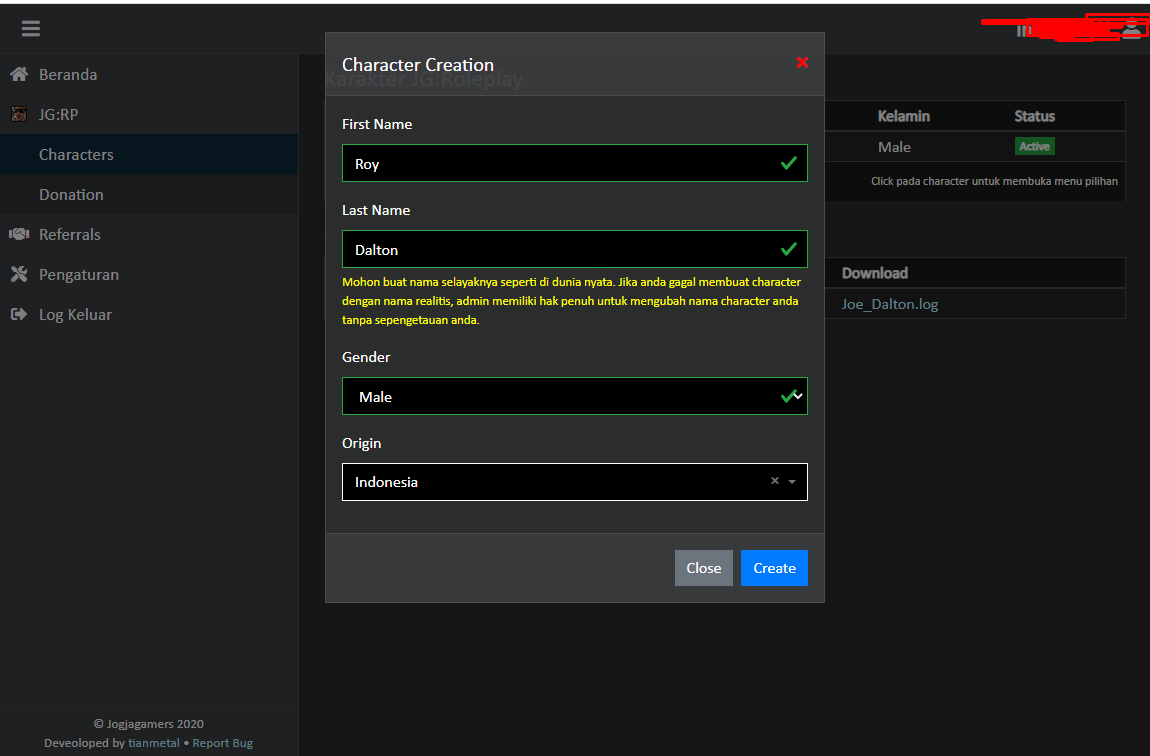Open the Characters menu item
Viewport: 1150px width, 756px height.
pos(76,155)
